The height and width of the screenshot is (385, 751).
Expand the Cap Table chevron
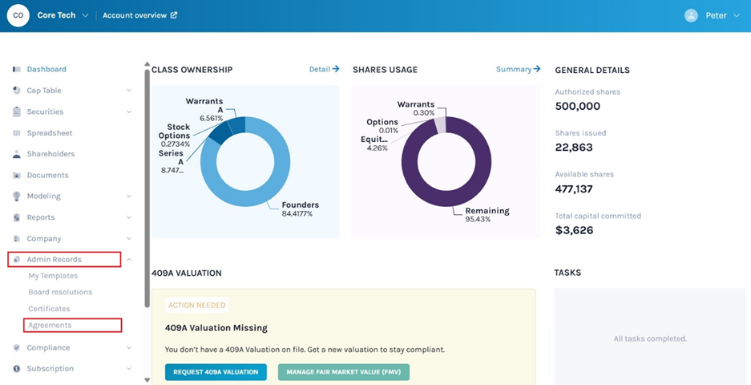pos(129,91)
